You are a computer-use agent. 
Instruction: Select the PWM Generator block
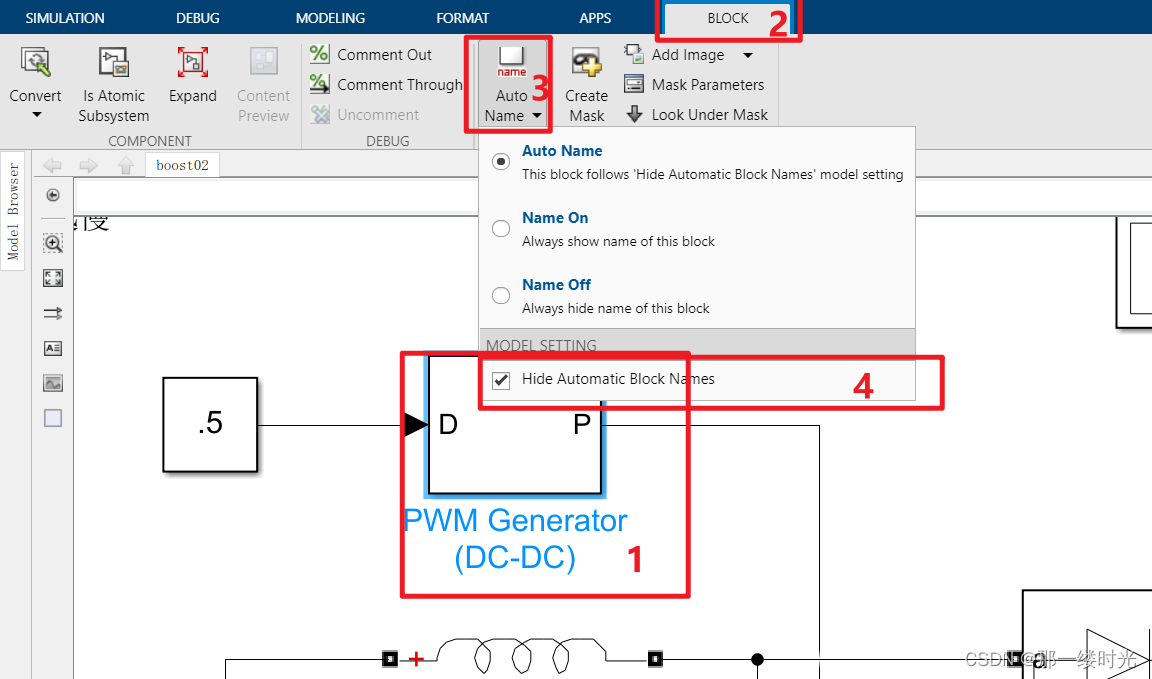pyautogui.click(x=515, y=425)
